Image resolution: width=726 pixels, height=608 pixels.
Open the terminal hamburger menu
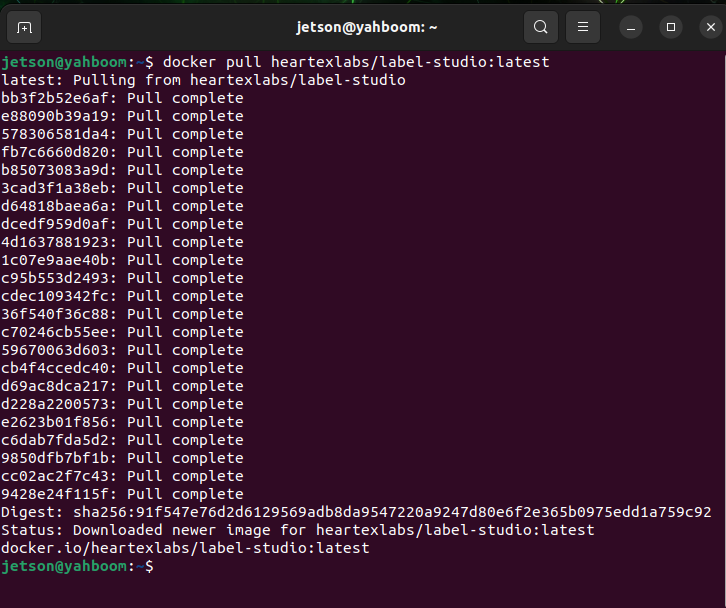[583, 27]
